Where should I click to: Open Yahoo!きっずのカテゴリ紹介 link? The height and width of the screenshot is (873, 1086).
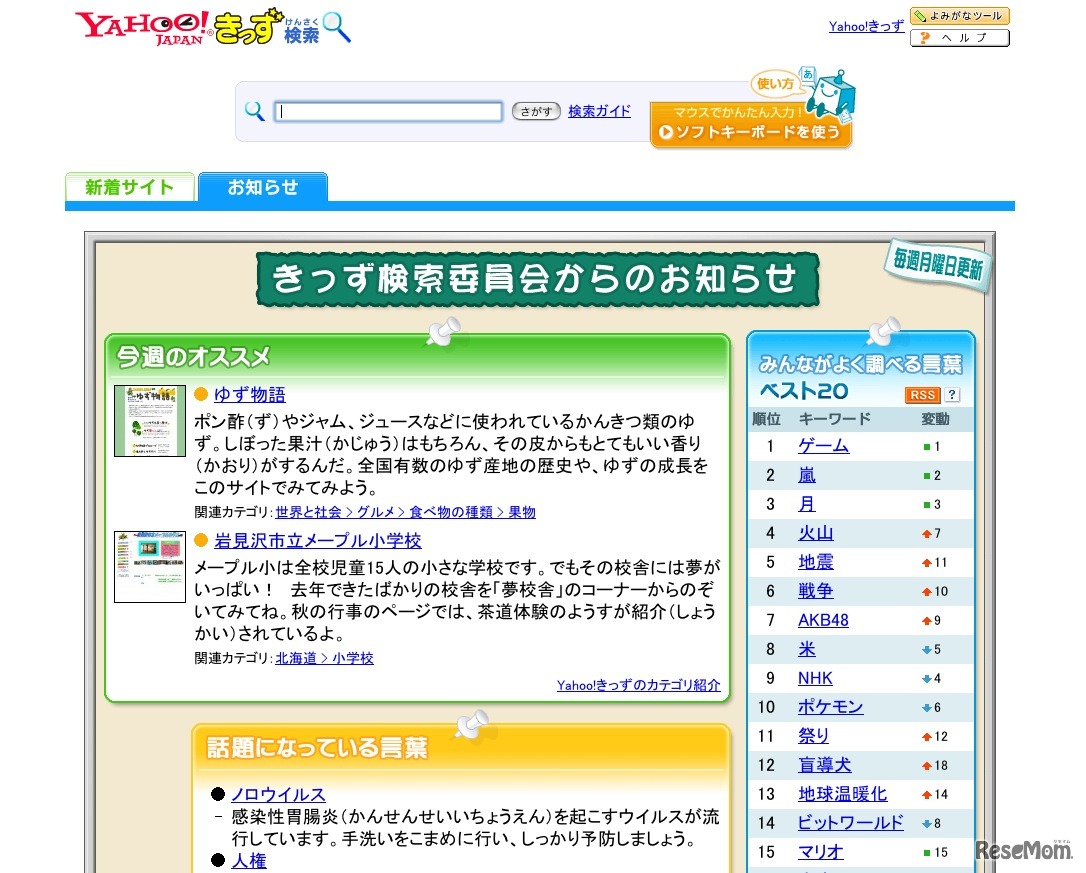click(x=639, y=685)
